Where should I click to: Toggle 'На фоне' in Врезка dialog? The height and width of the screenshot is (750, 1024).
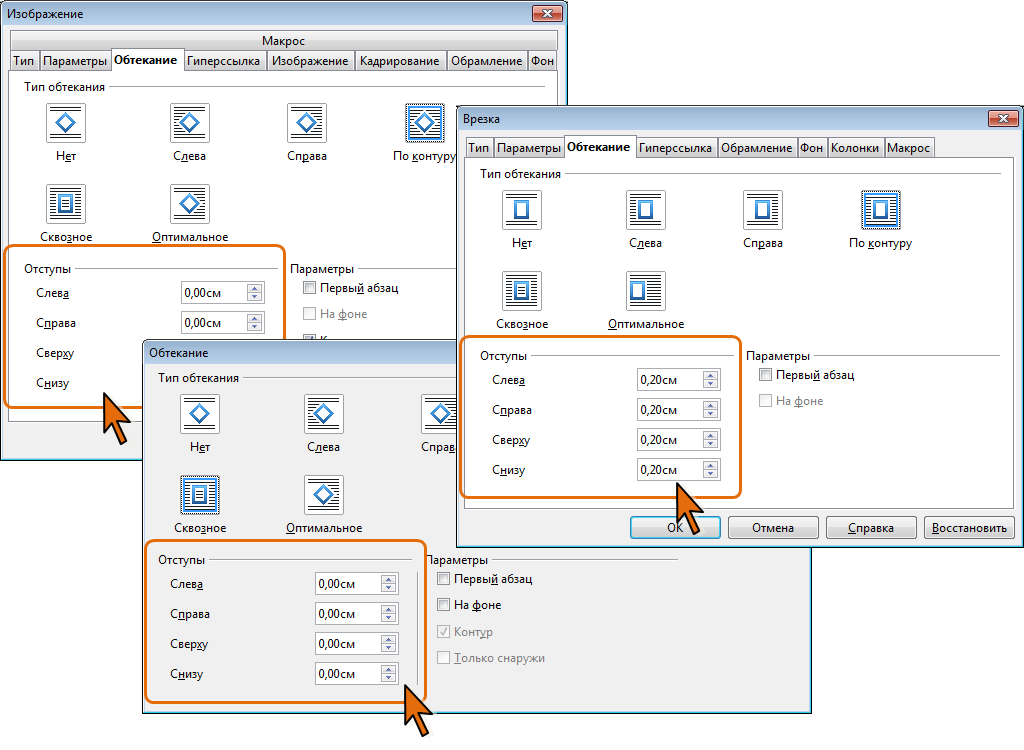[765, 400]
